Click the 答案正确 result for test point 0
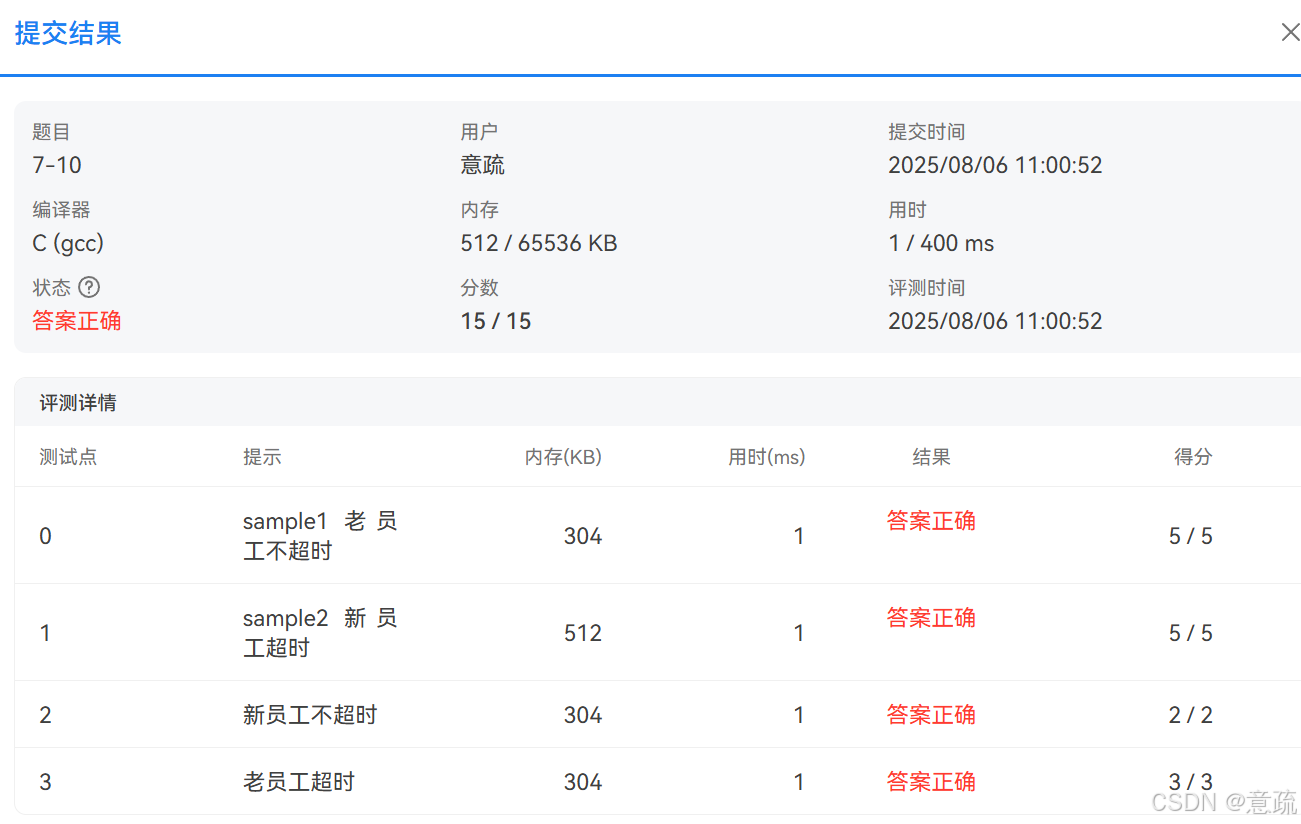 pos(931,521)
